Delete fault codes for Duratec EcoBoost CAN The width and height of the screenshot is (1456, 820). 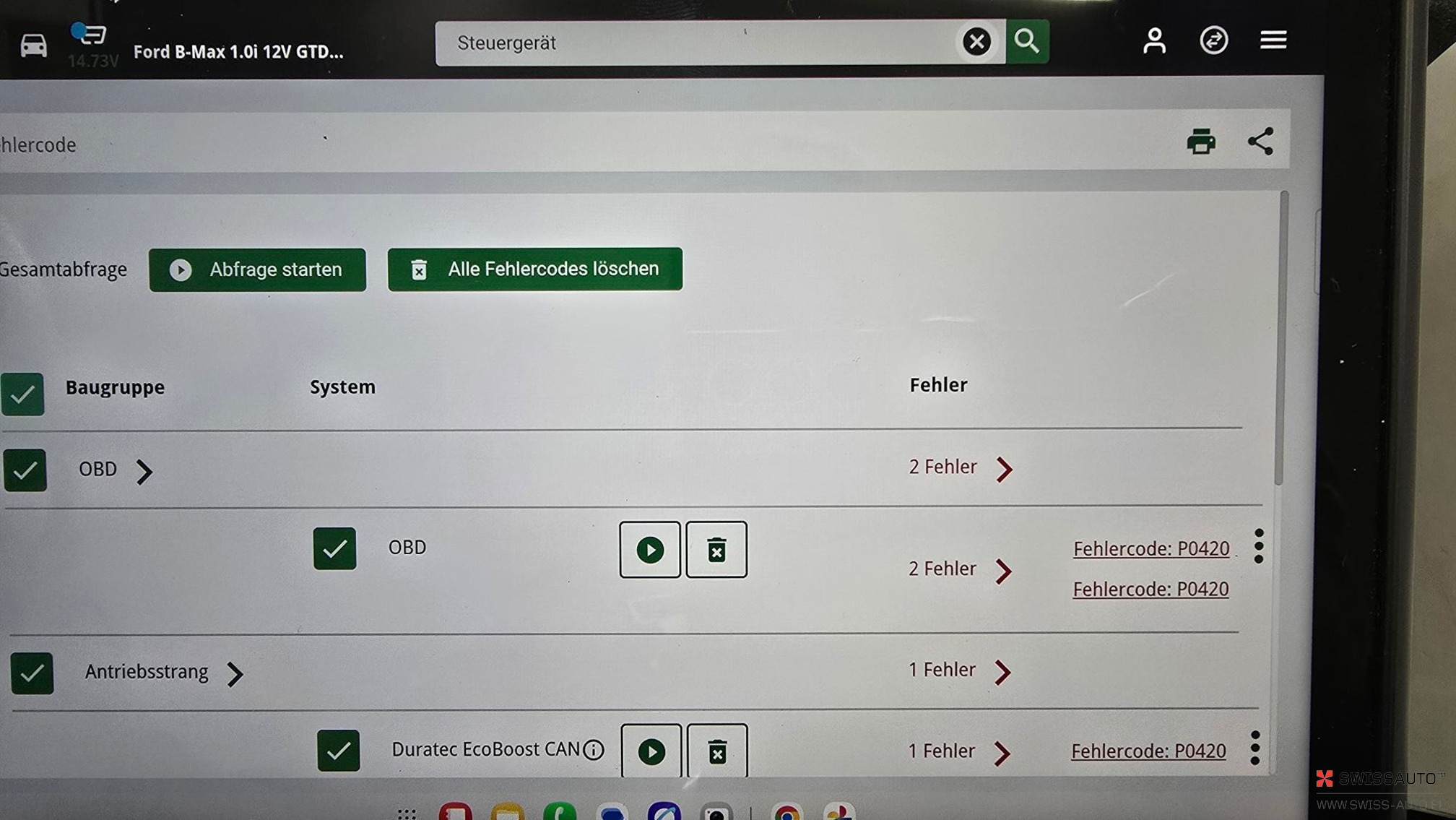click(x=717, y=751)
